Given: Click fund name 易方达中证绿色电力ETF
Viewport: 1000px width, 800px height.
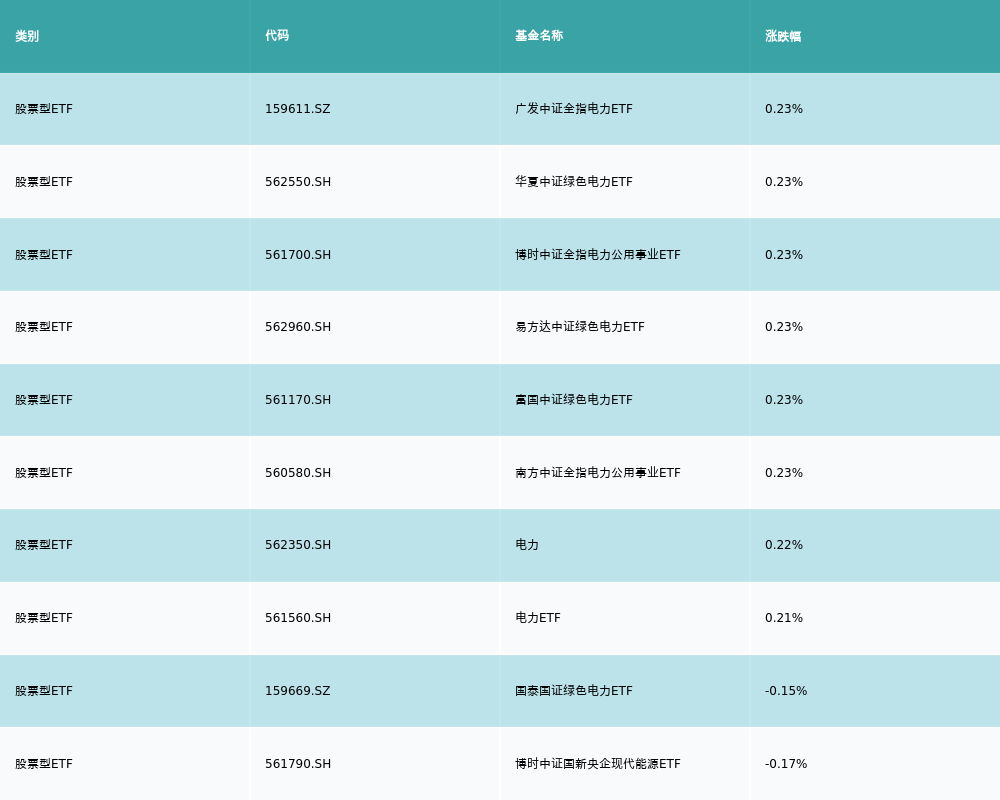Looking at the screenshot, I should [580, 327].
